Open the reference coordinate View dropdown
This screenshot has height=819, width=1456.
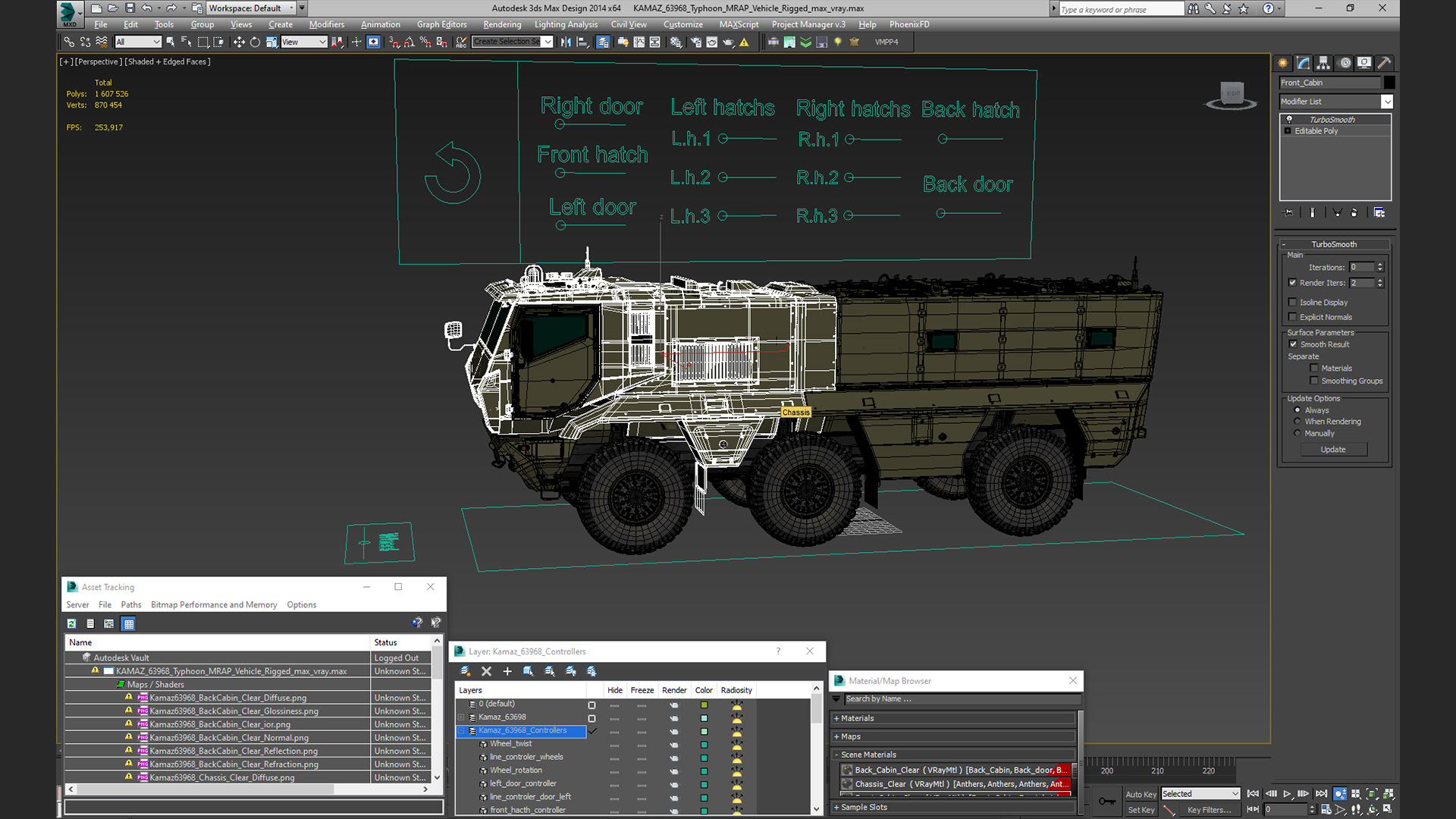(x=303, y=42)
